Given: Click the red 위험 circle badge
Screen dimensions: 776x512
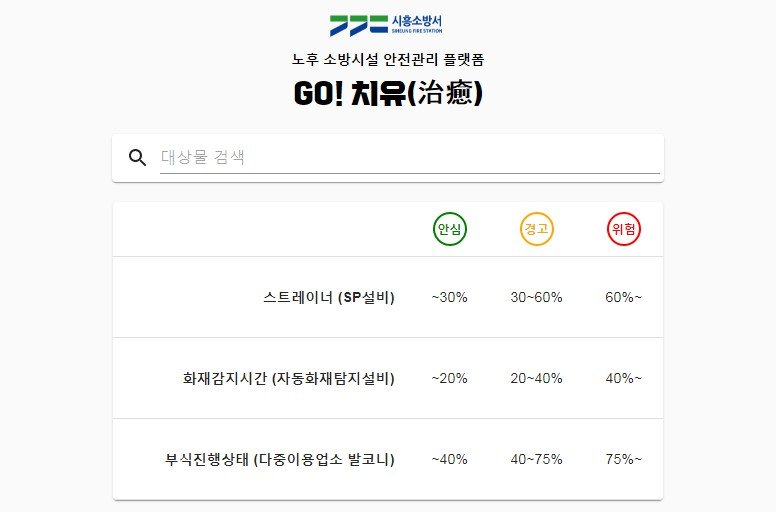Looking at the screenshot, I should (624, 229).
